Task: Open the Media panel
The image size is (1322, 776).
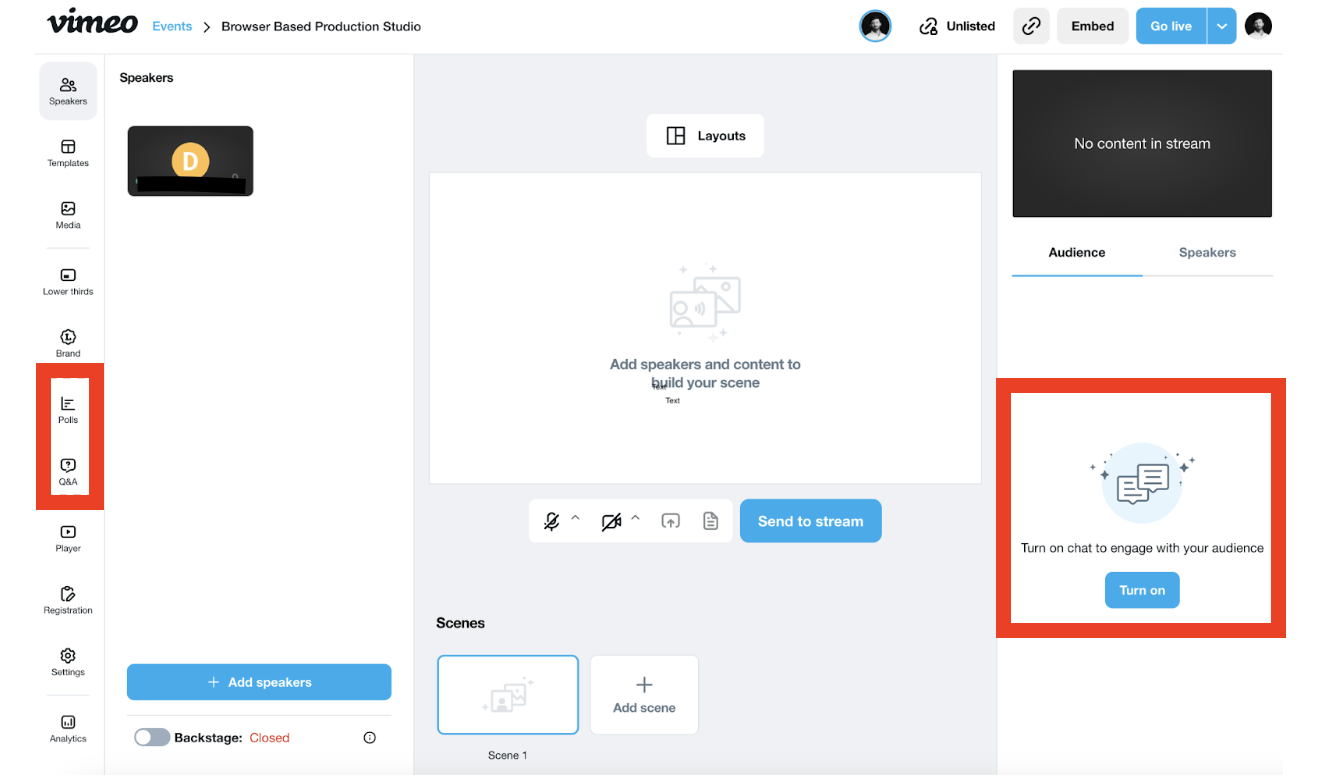Action: (68, 215)
